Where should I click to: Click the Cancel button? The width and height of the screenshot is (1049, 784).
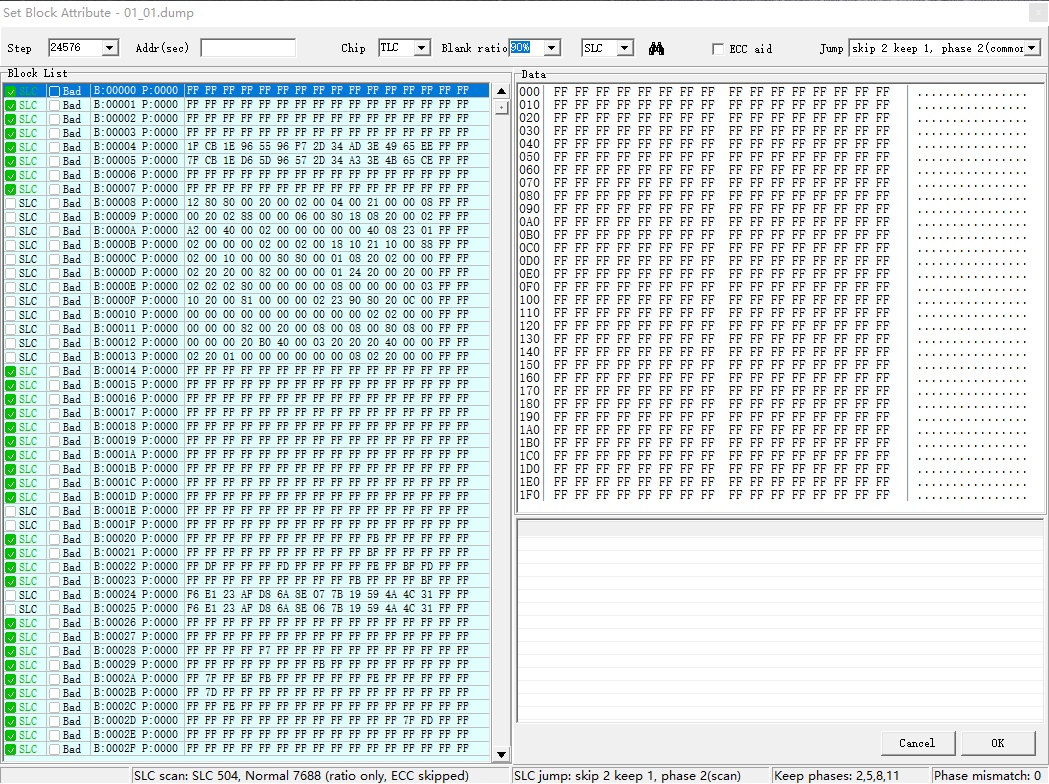click(917, 743)
